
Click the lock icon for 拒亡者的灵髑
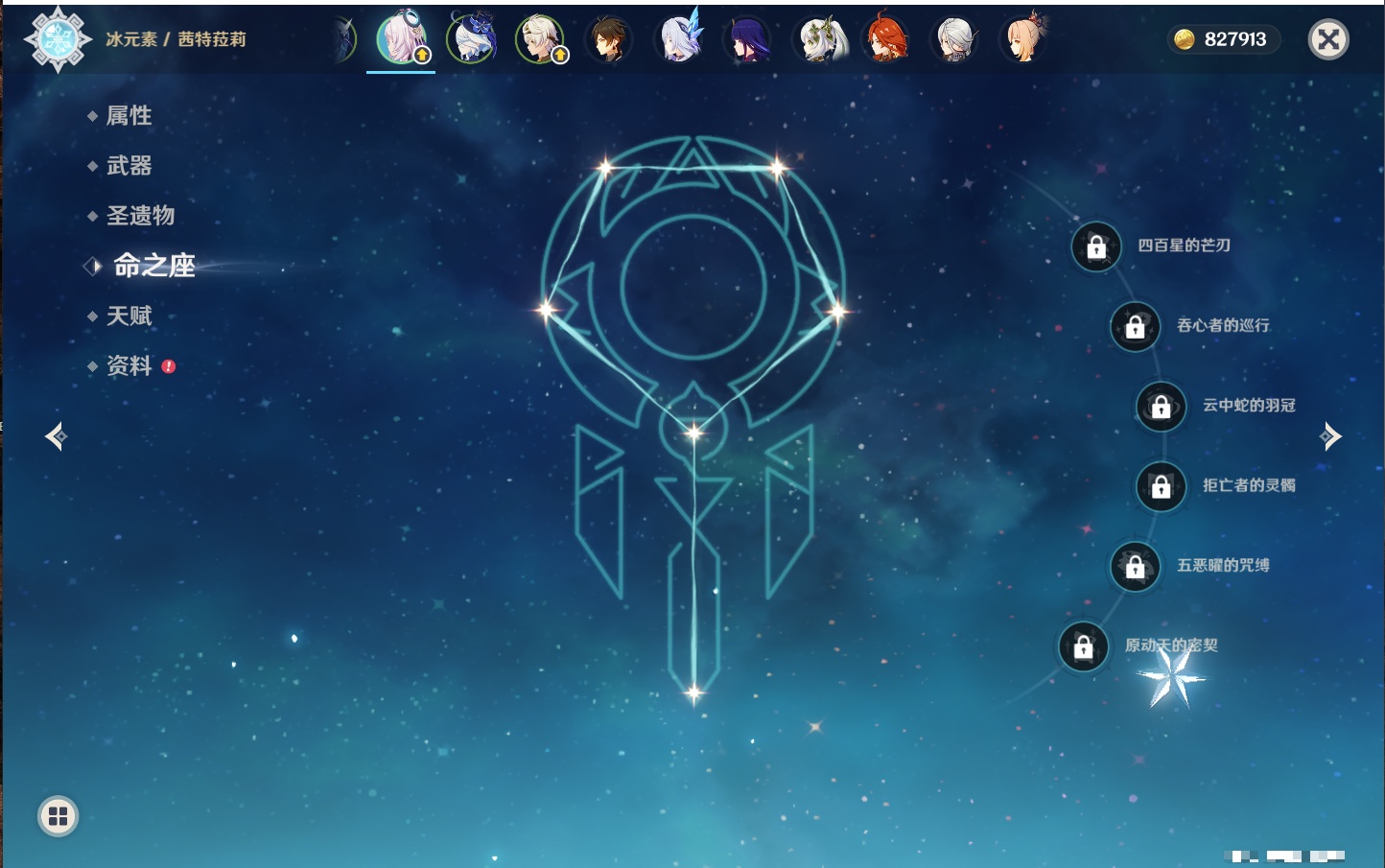[1161, 487]
